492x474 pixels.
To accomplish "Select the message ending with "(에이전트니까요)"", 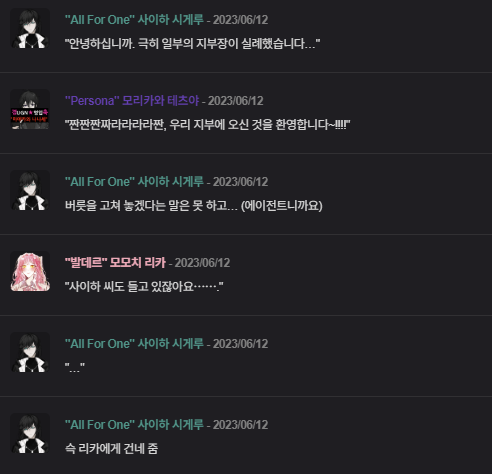I will coord(194,206).
